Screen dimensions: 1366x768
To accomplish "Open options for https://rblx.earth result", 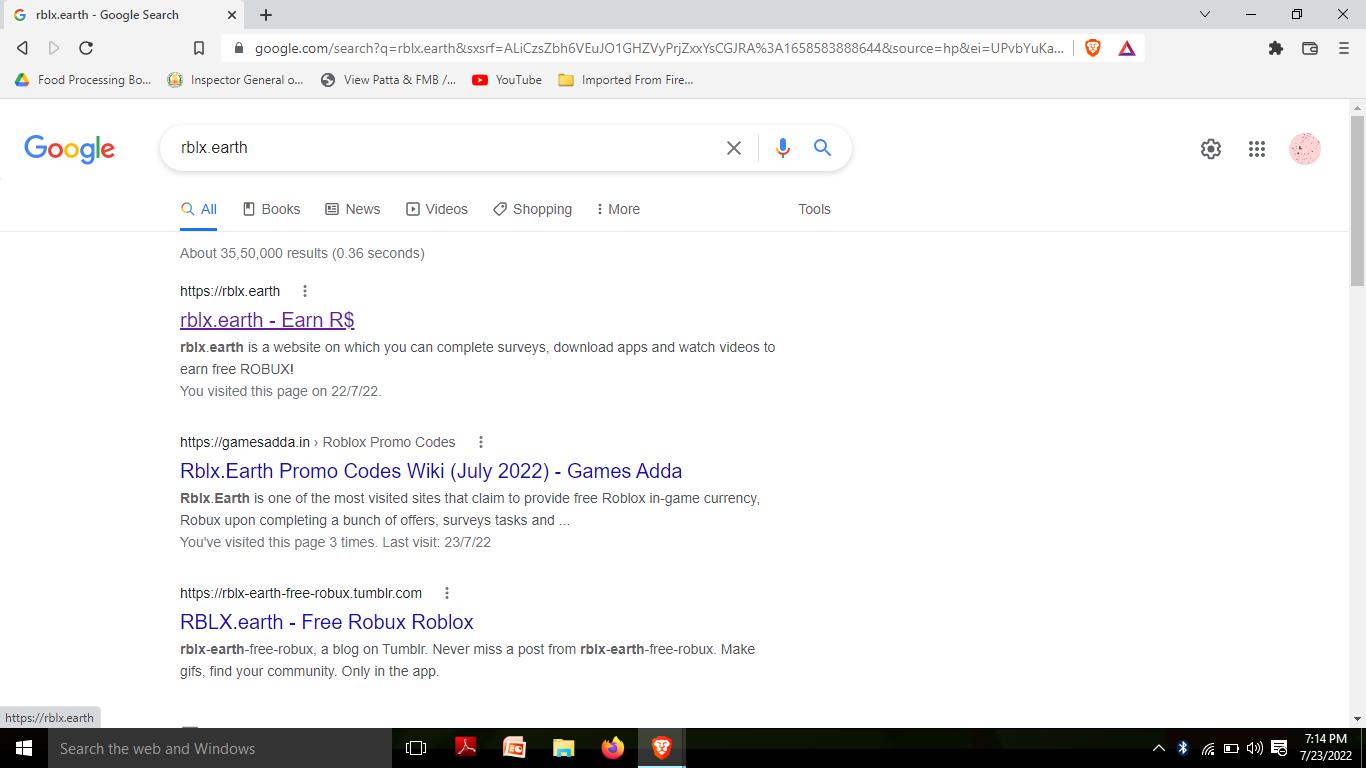I will (305, 291).
